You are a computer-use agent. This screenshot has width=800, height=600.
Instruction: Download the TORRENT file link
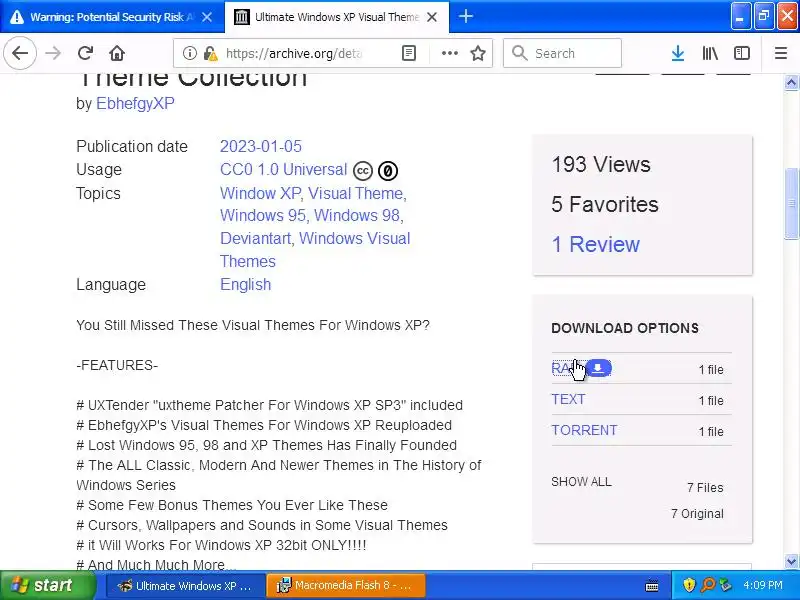pos(584,430)
